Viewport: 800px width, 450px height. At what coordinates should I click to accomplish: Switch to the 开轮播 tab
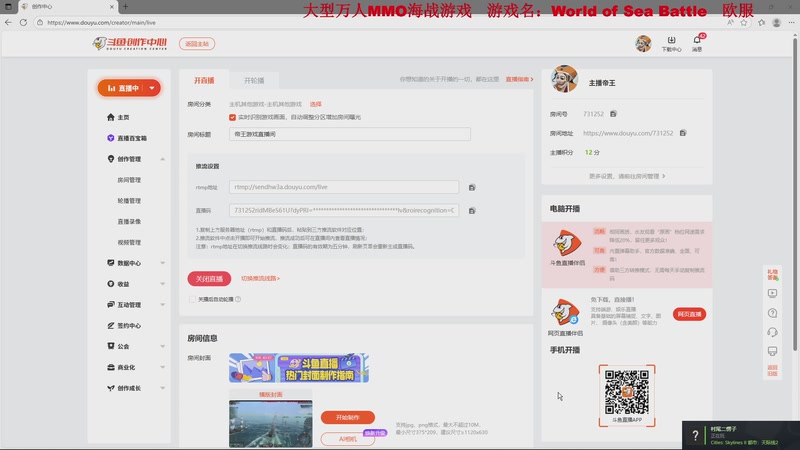coord(254,80)
